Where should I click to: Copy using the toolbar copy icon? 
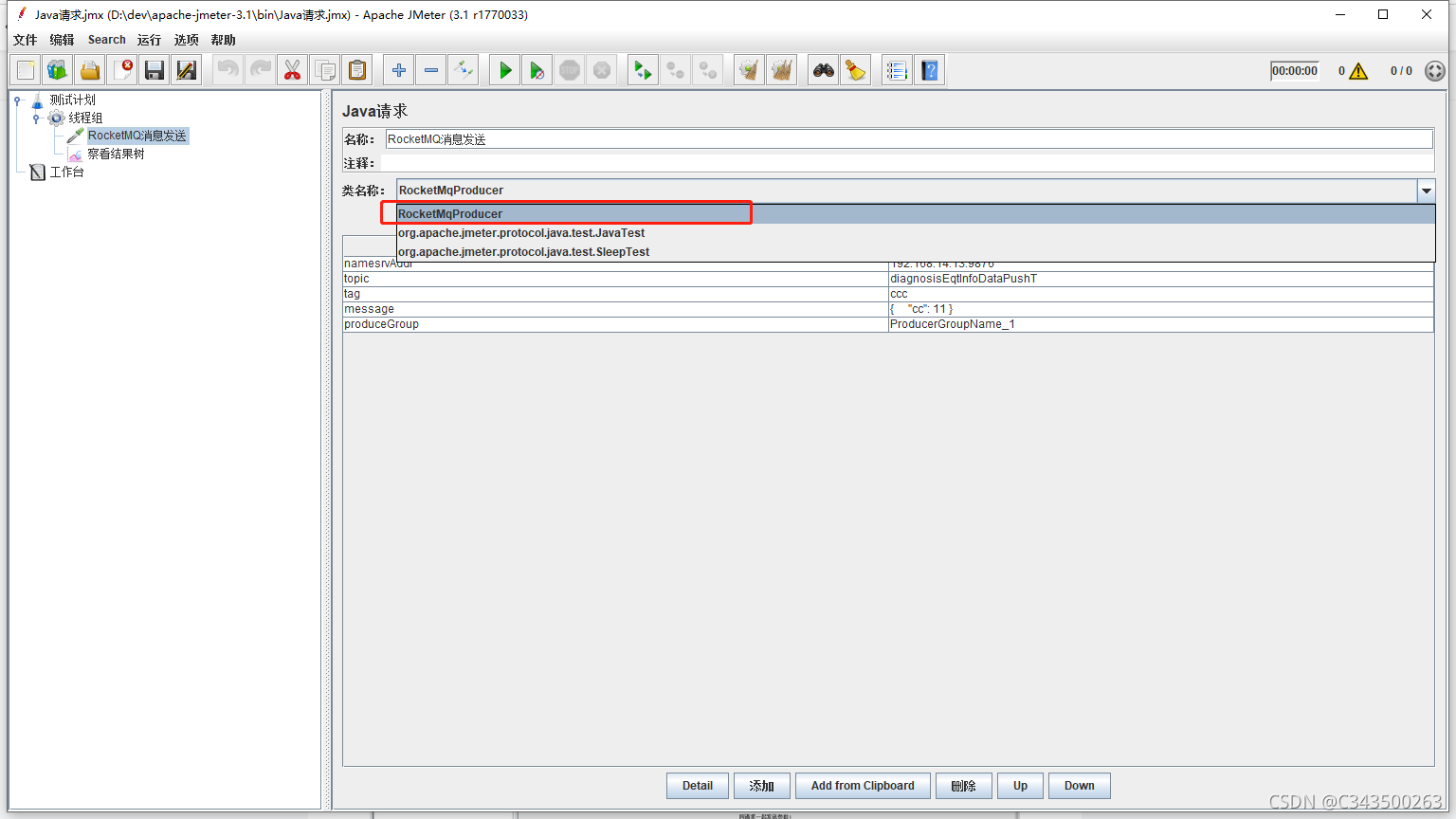coord(324,70)
